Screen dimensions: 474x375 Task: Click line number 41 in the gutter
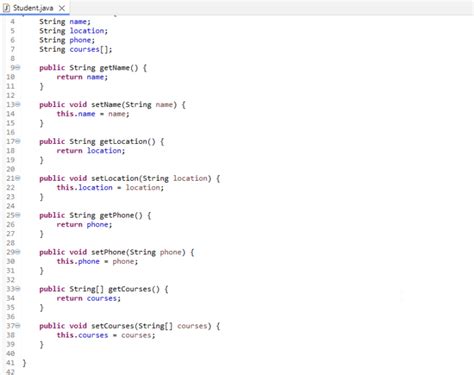pos(10,363)
